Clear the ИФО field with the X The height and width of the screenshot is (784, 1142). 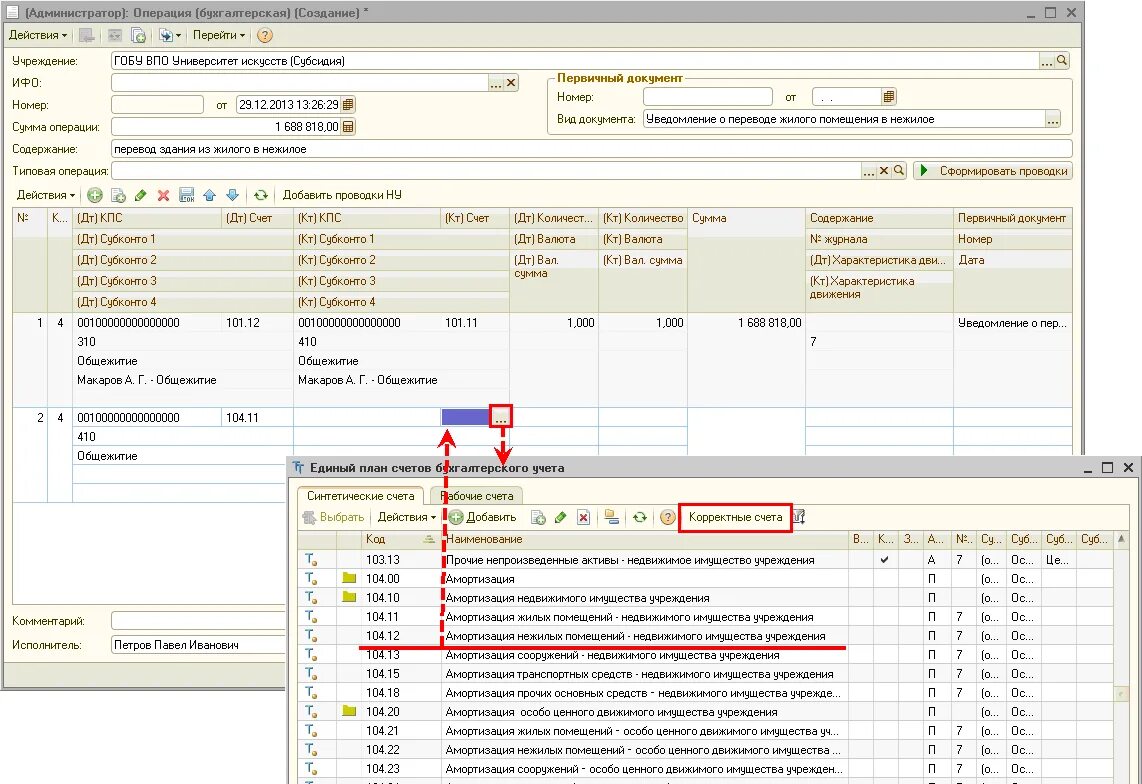tap(511, 83)
